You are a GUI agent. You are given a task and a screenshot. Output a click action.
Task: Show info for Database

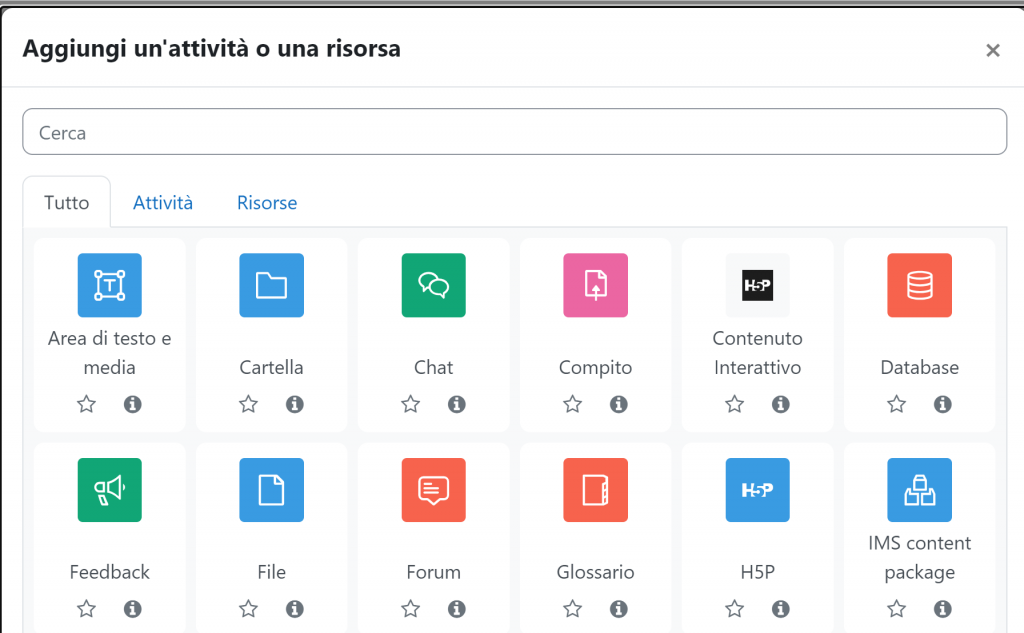tap(942, 404)
